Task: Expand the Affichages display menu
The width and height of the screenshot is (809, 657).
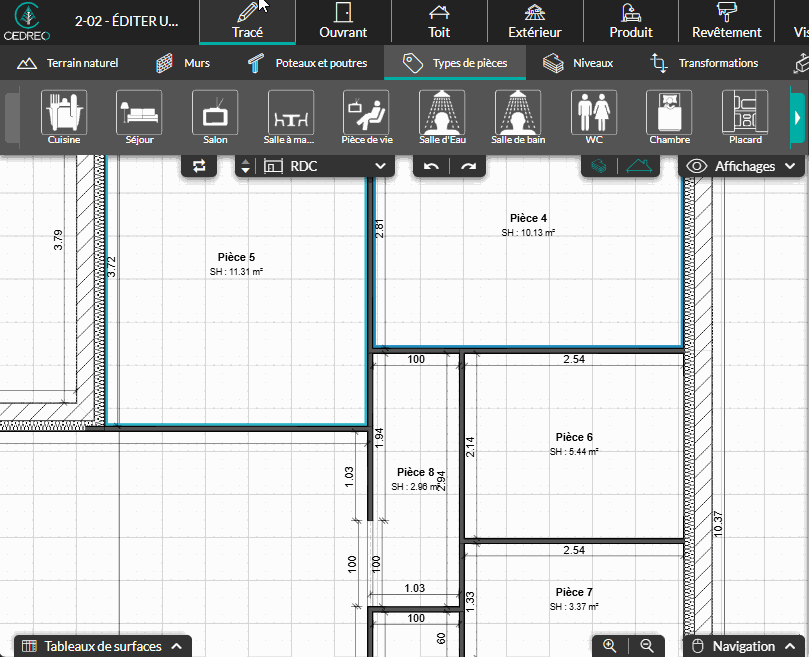Action: click(x=743, y=166)
